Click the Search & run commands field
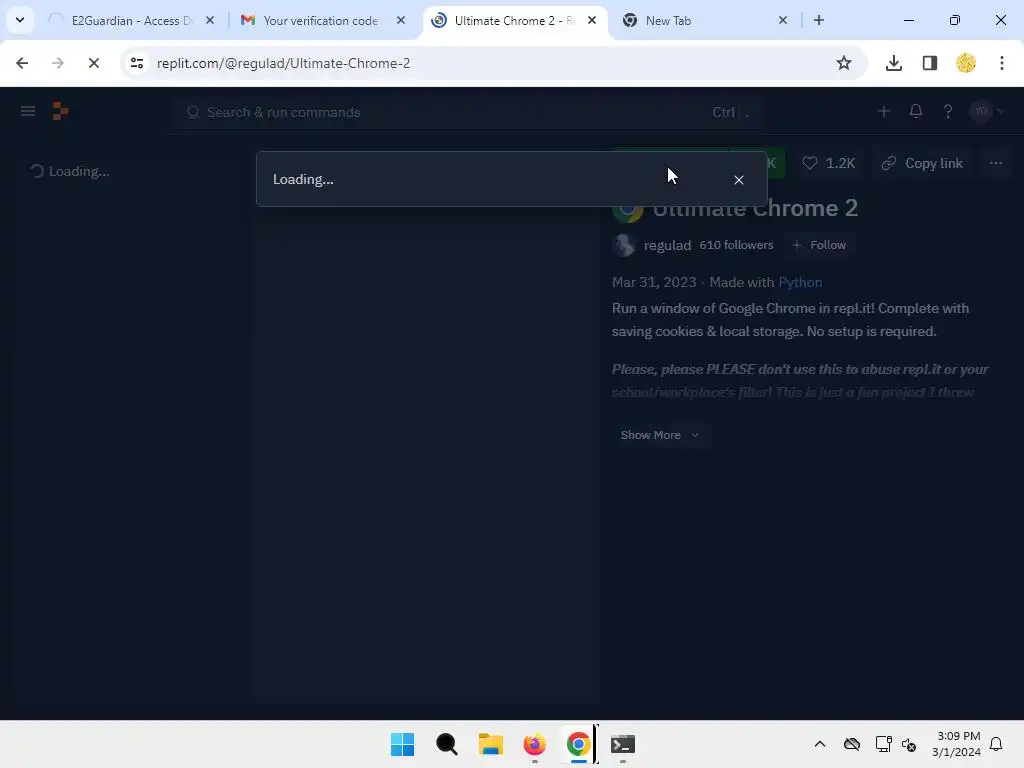The image size is (1024, 768). (468, 112)
